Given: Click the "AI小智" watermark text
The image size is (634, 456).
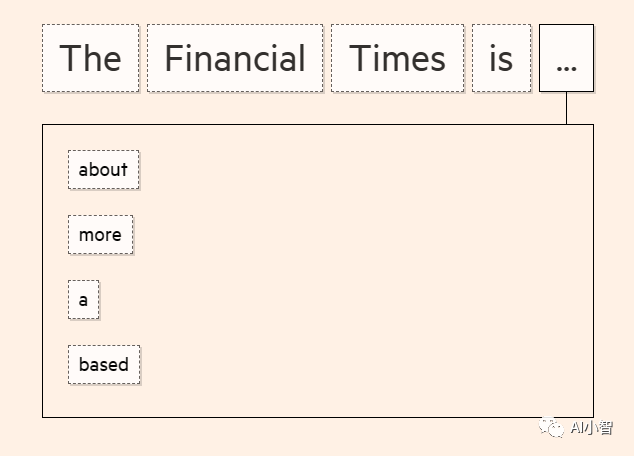Looking at the screenshot, I should coord(591,428).
